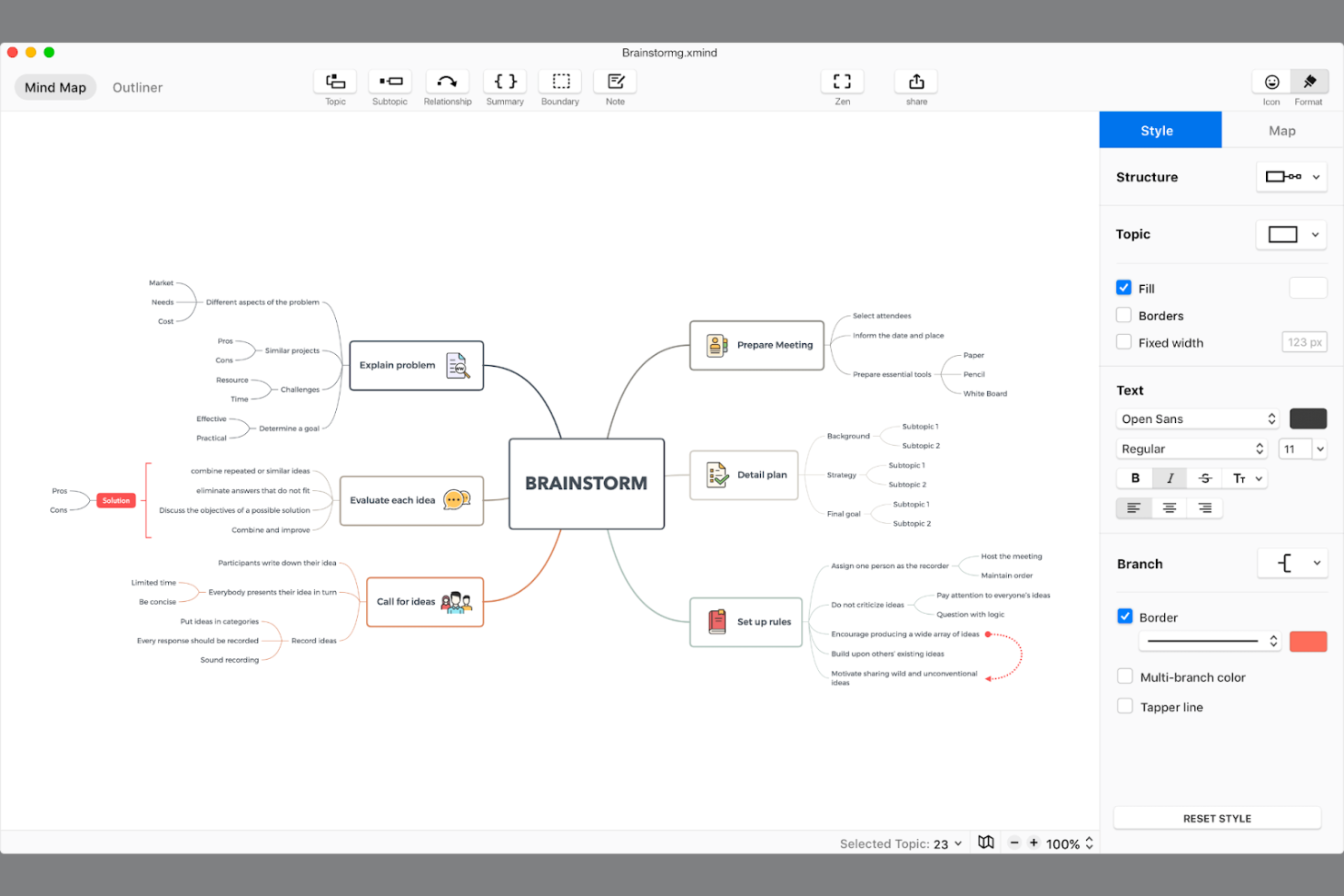
Task: Toggle bold text formatting
Action: [1134, 478]
